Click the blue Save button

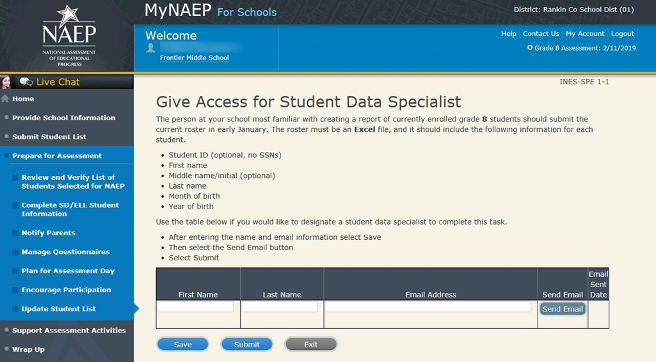click(x=182, y=344)
